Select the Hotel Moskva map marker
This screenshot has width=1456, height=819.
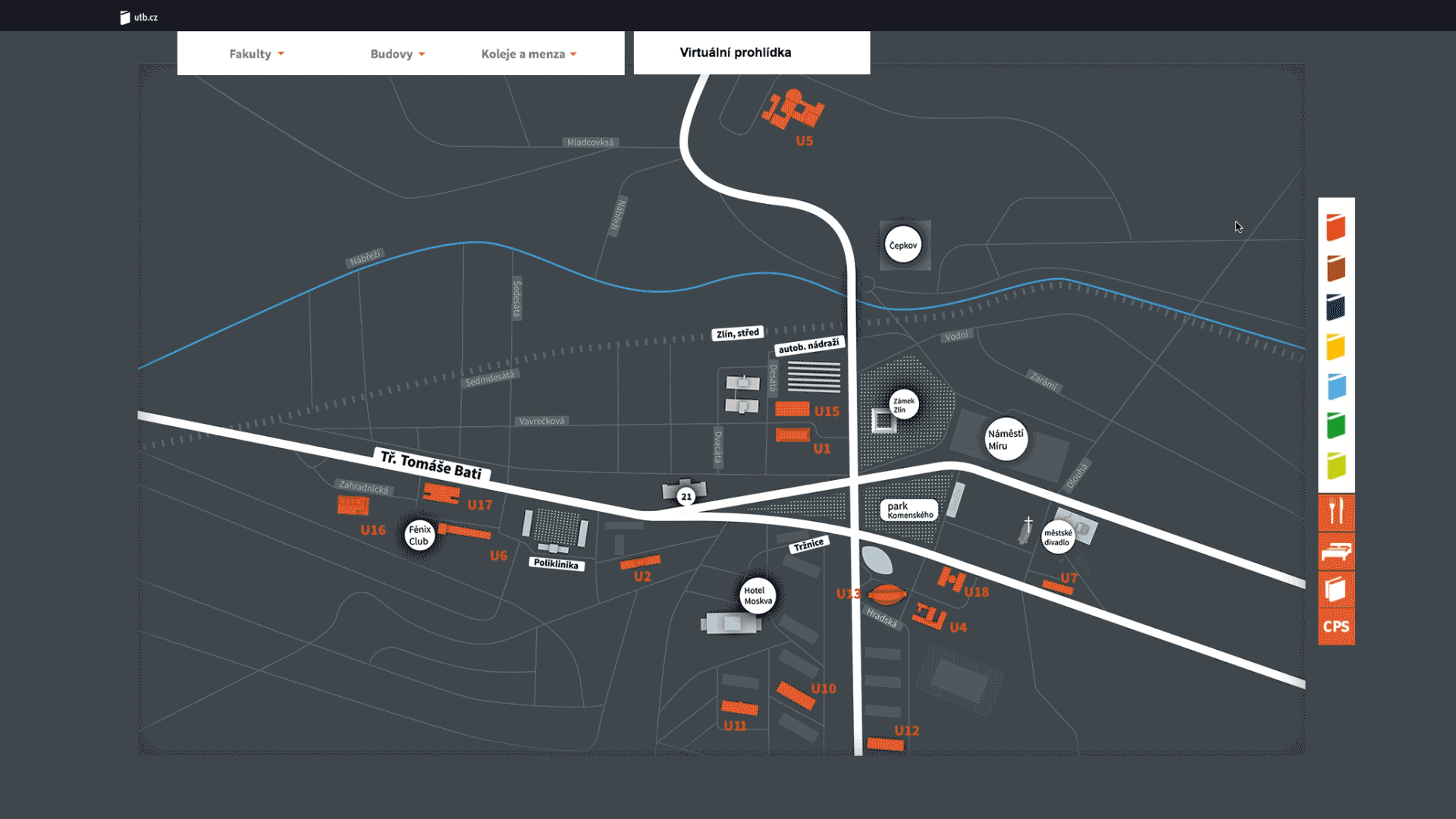[757, 595]
